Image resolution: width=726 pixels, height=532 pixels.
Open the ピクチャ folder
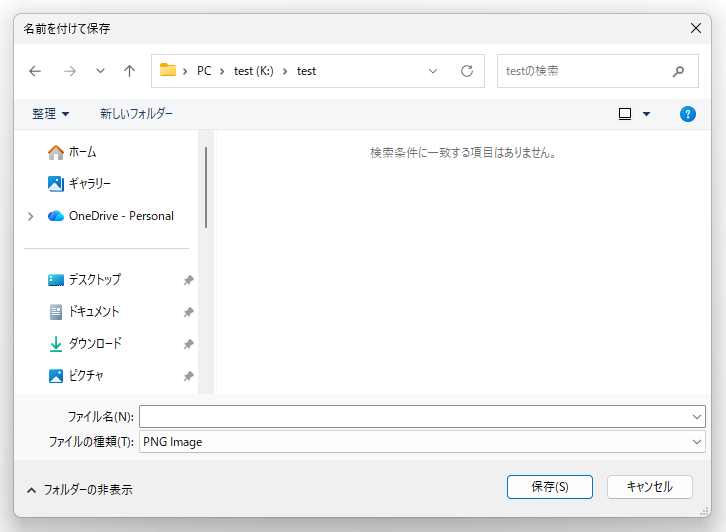[85, 376]
